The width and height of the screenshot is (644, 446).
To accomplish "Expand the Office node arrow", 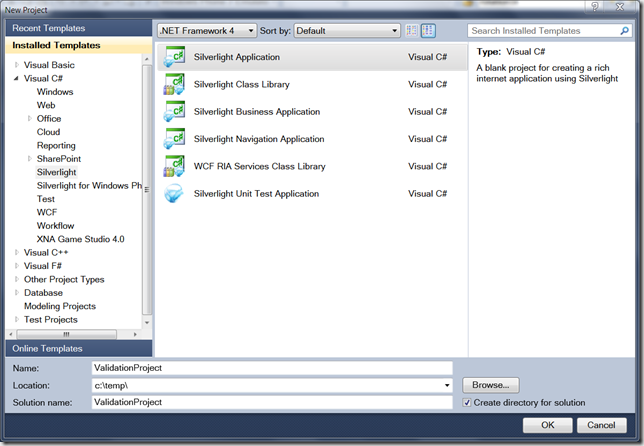I will point(30,118).
